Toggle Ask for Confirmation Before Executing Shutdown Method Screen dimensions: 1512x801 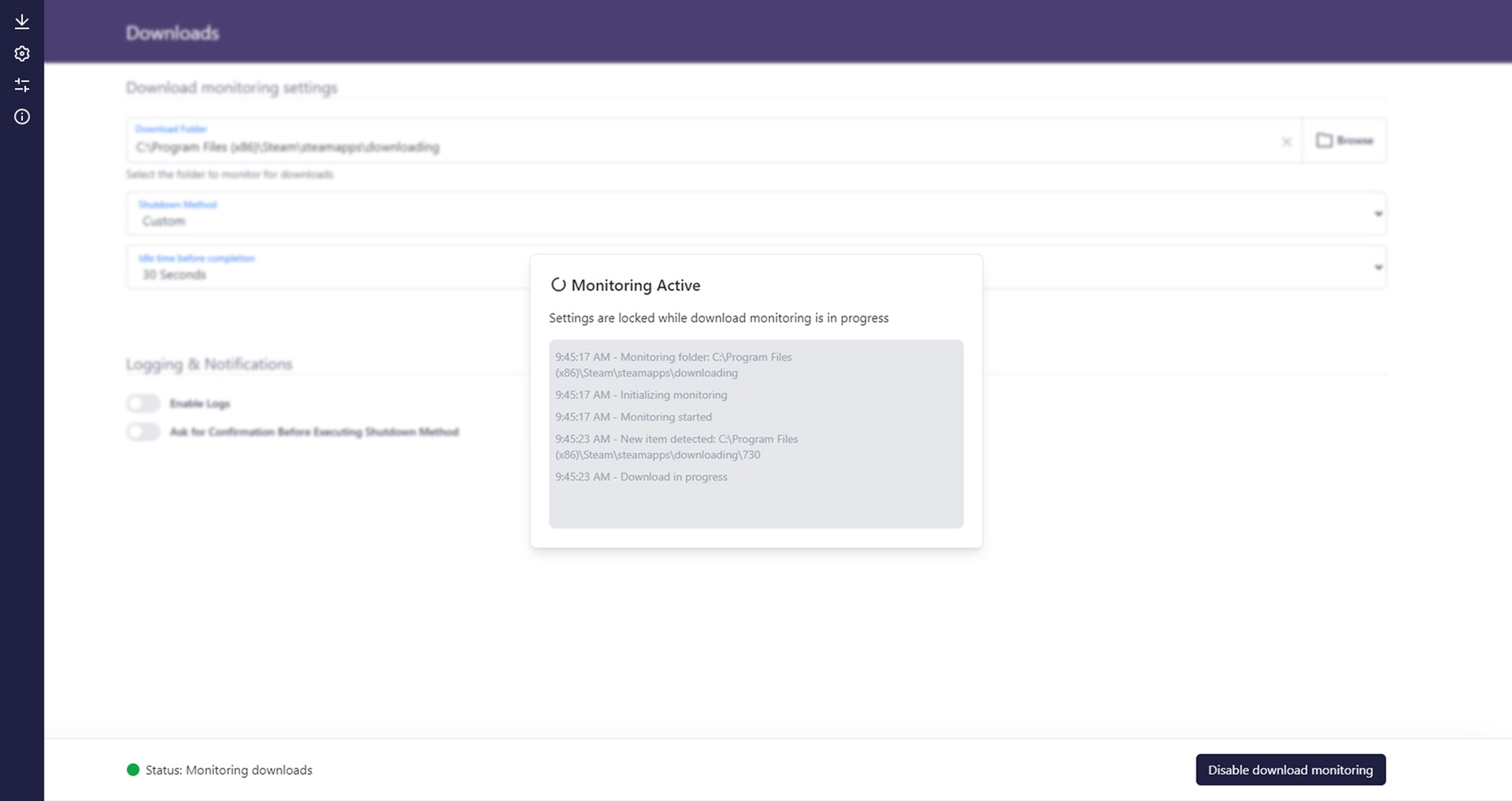(143, 432)
